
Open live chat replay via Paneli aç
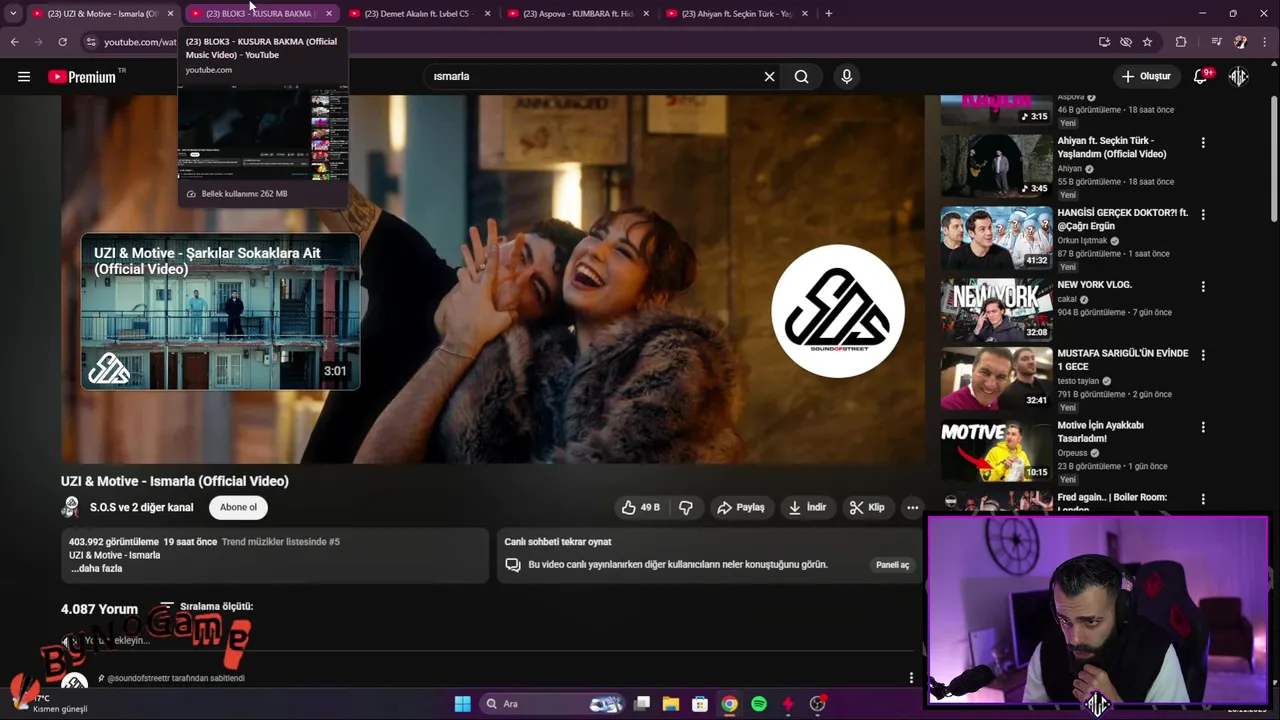[893, 565]
